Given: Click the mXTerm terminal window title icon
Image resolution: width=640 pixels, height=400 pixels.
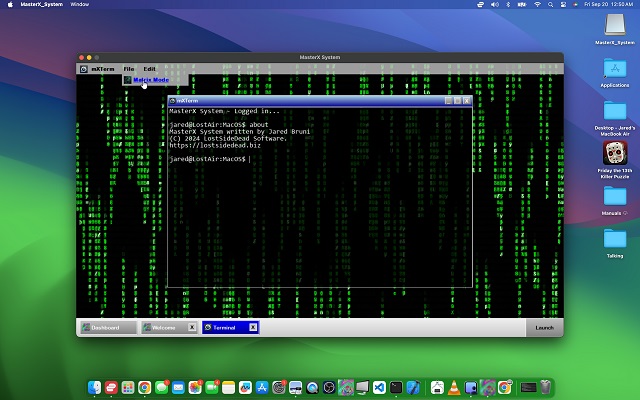Looking at the screenshot, I should (173, 101).
